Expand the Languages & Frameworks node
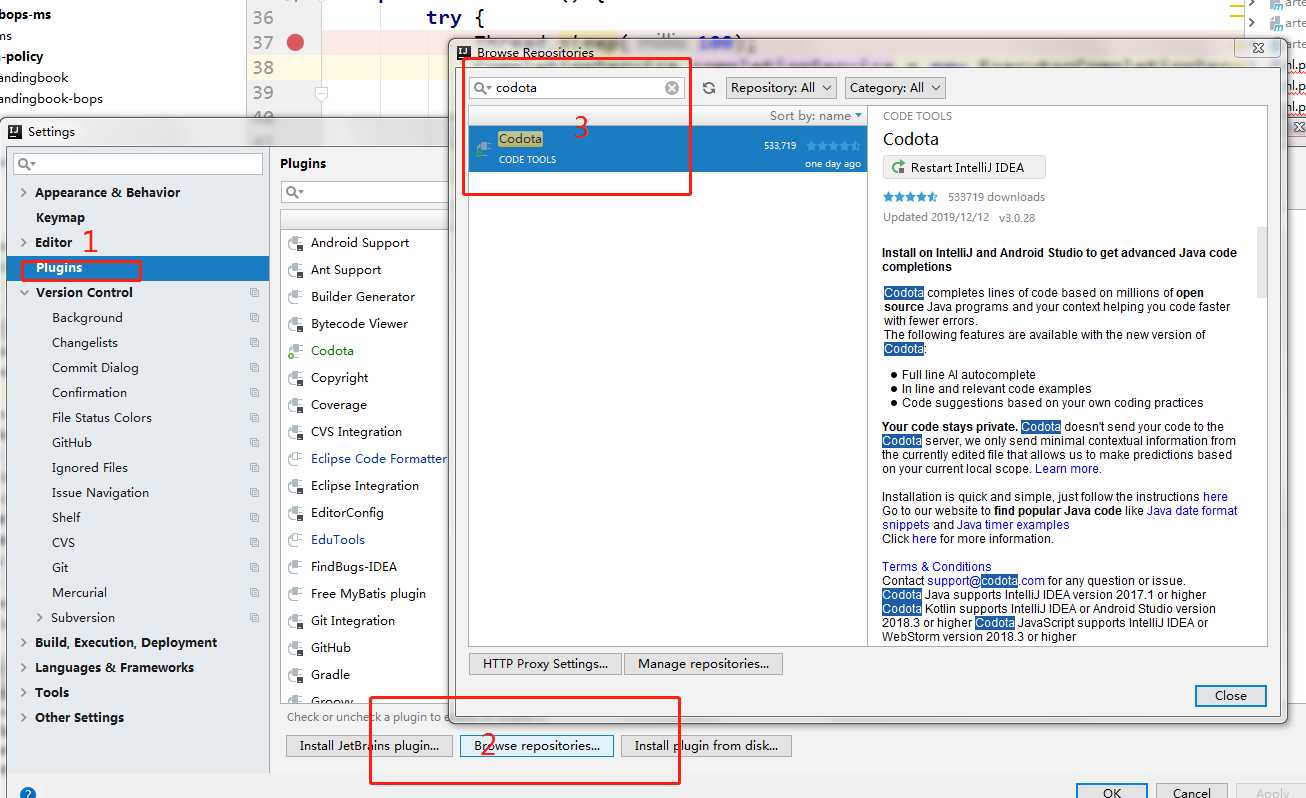1306x798 pixels. coord(24,668)
